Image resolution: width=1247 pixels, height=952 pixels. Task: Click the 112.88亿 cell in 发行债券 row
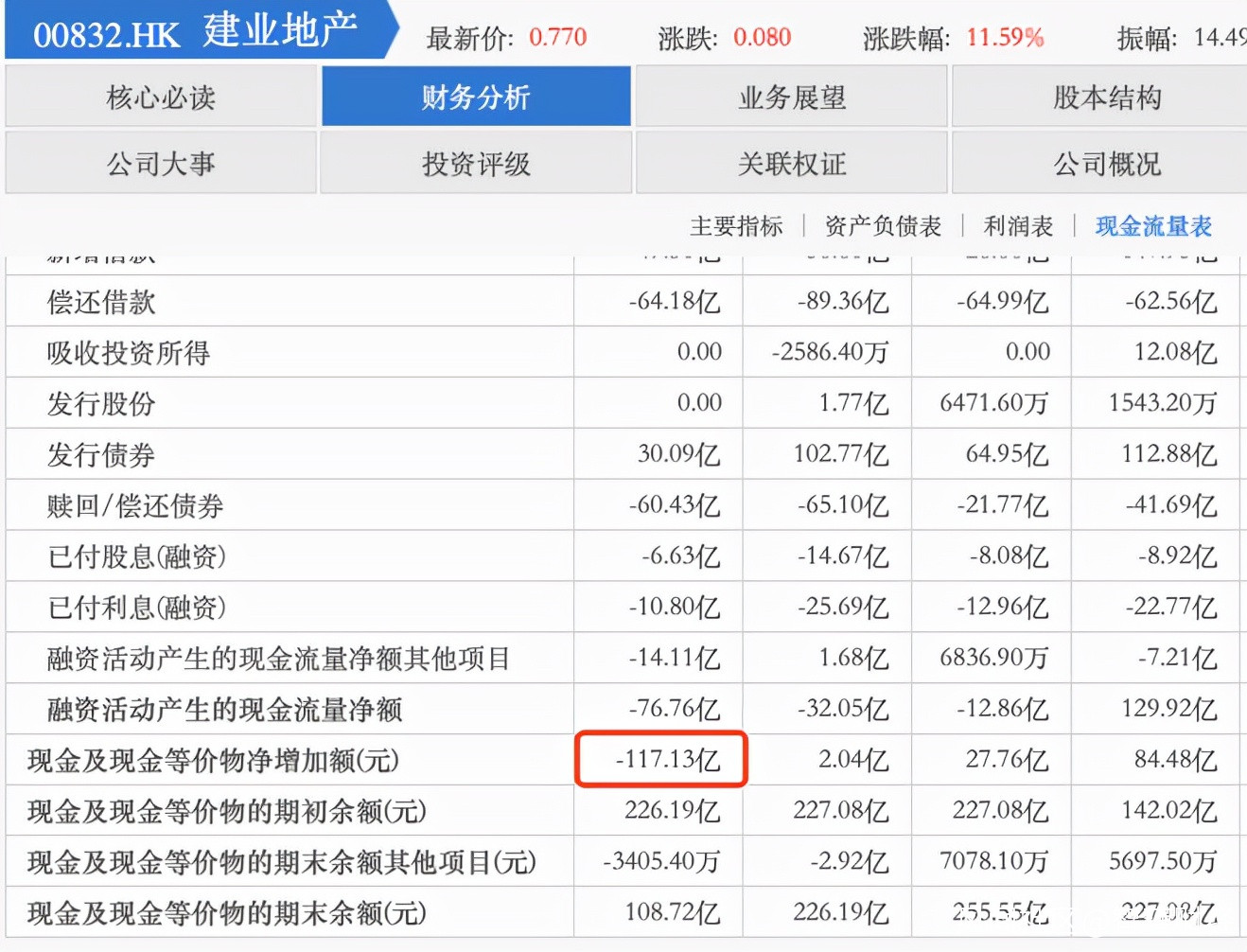[1169, 455]
